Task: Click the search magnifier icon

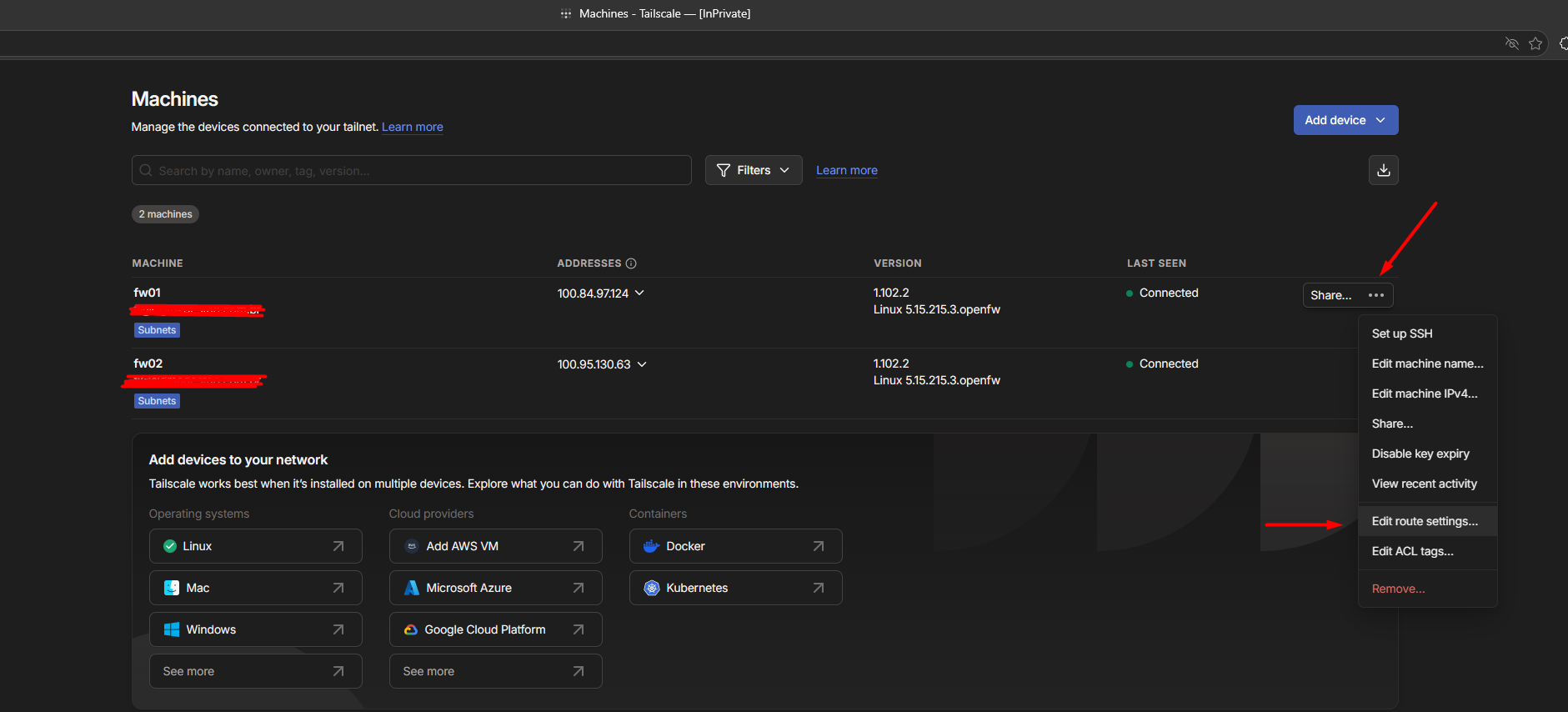Action: point(146,170)
